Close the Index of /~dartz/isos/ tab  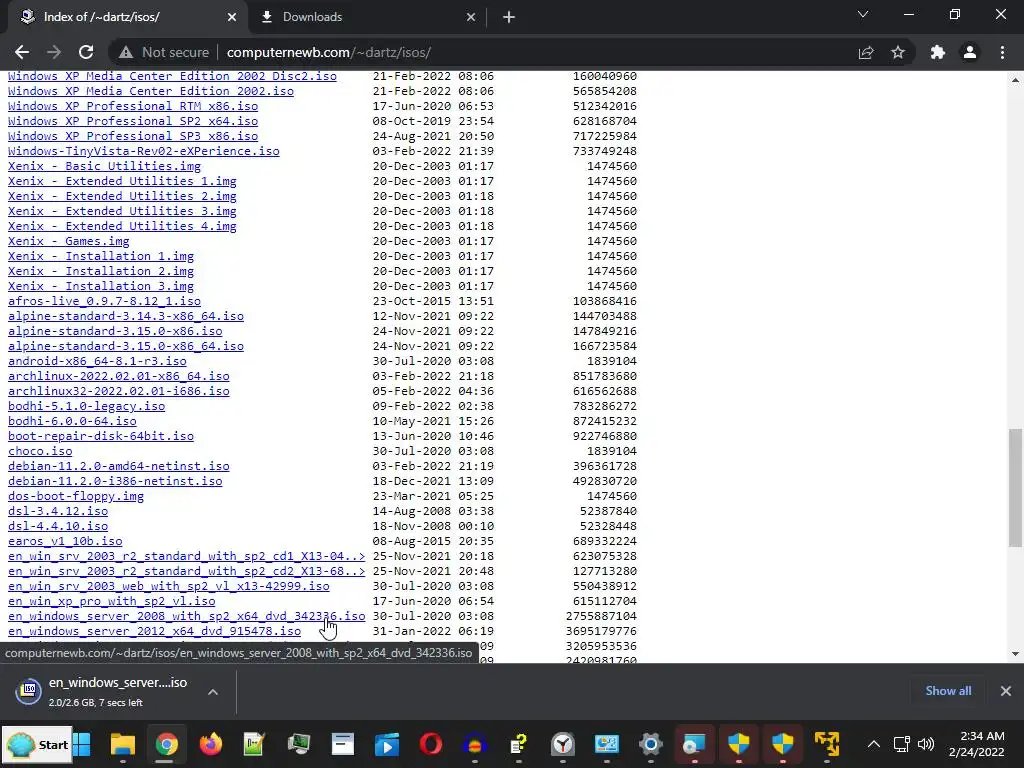coord(232,17)
